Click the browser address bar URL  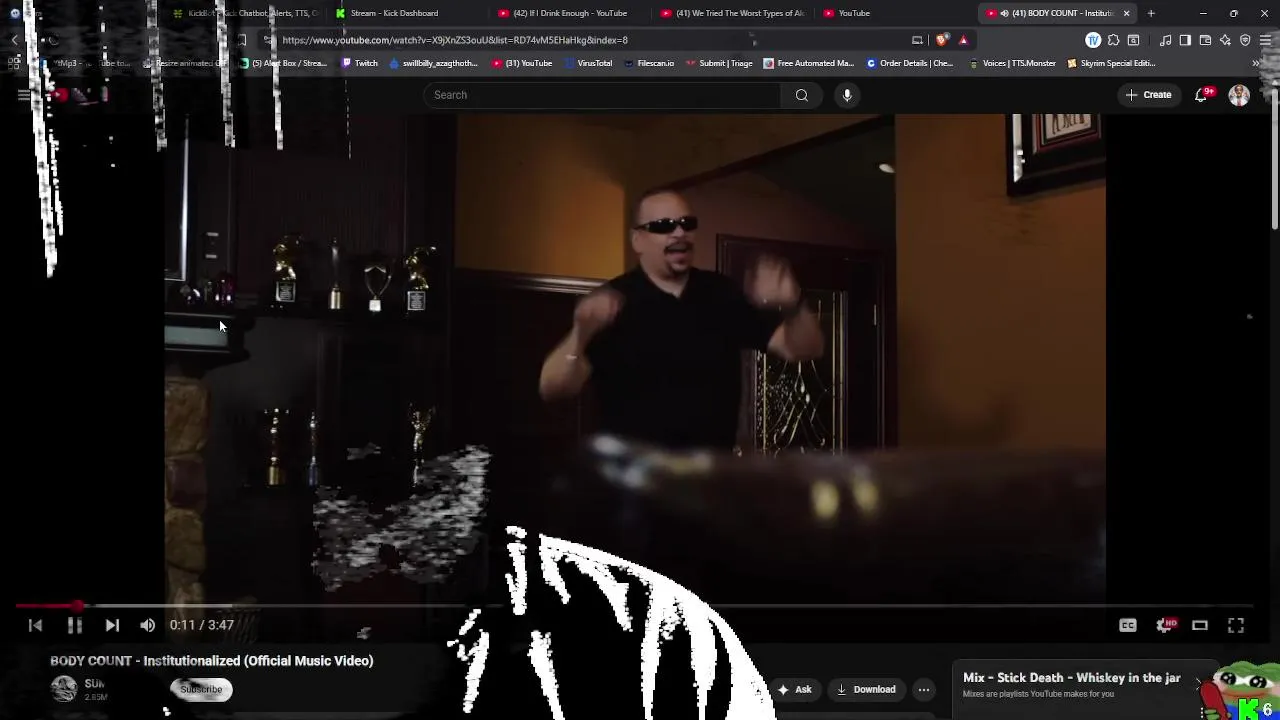(x=455, y=40)
